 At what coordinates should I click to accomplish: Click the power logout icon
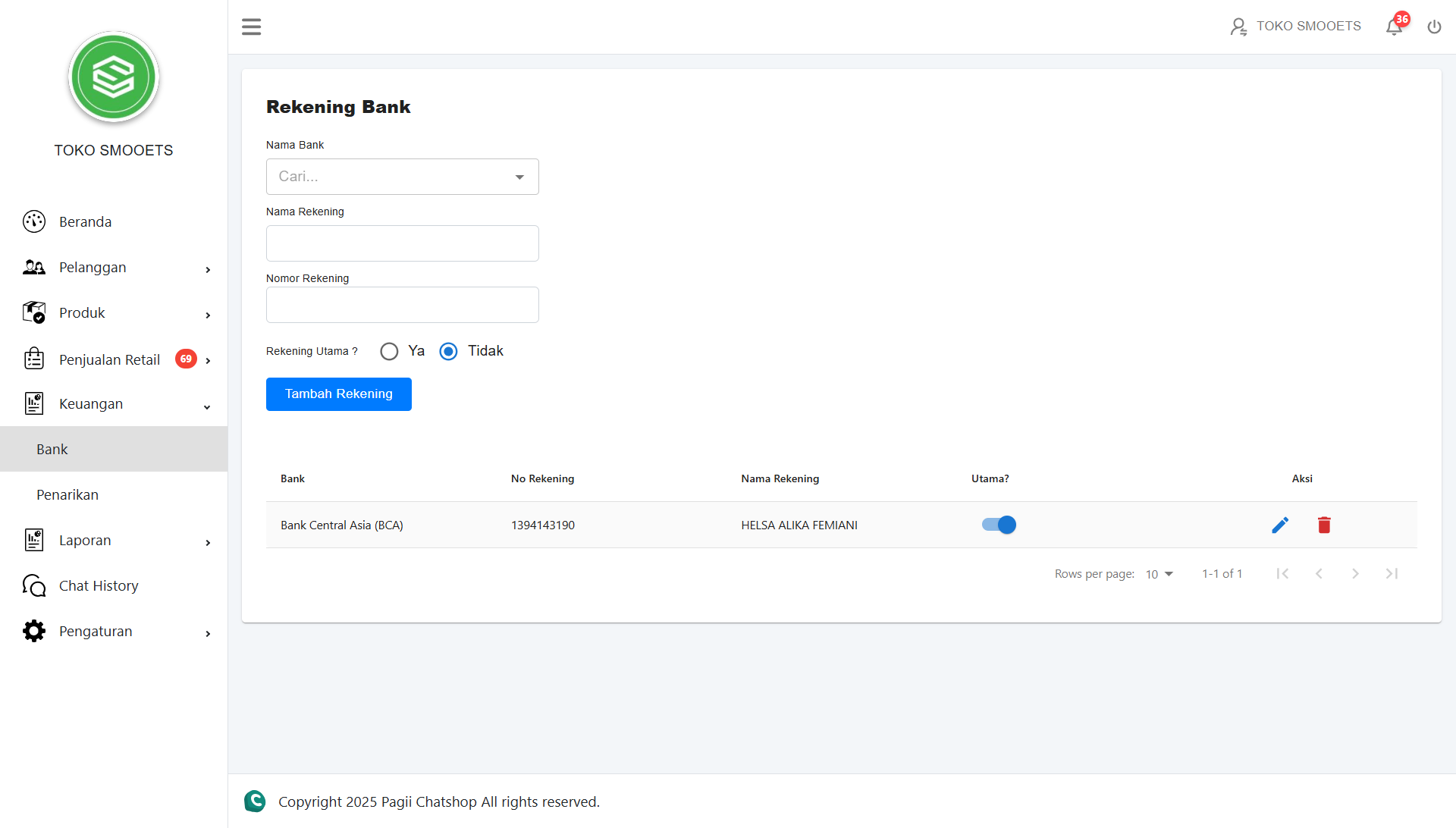1434,27
